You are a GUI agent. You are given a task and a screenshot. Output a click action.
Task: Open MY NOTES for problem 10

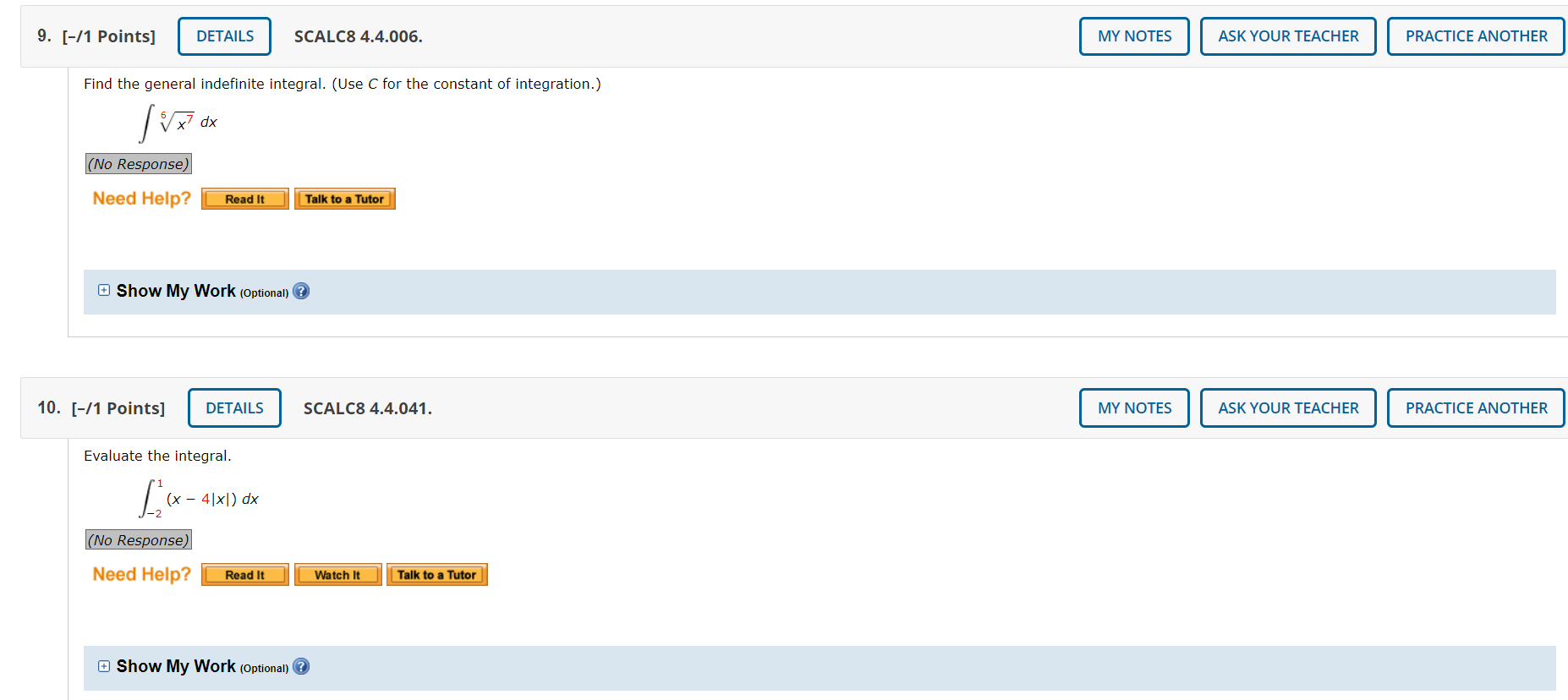coord(1133,407)
